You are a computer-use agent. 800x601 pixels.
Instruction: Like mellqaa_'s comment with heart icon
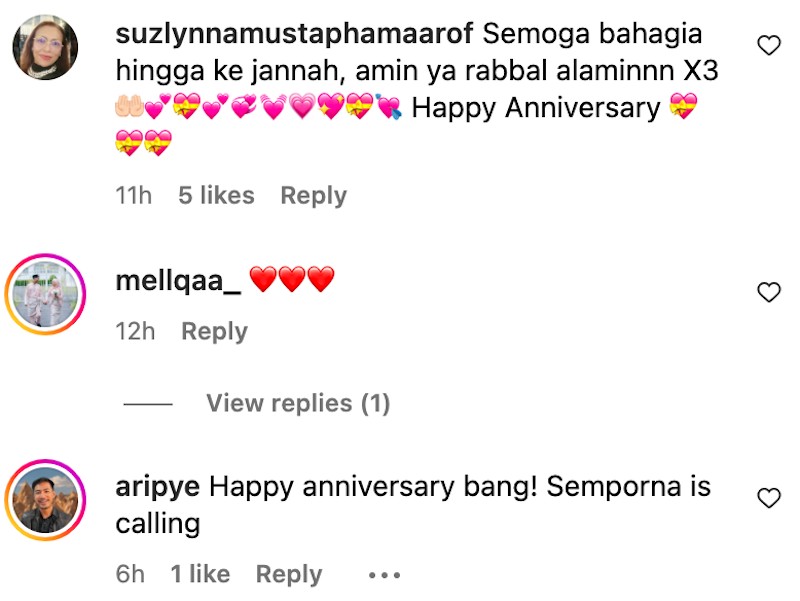click(769, 292)
